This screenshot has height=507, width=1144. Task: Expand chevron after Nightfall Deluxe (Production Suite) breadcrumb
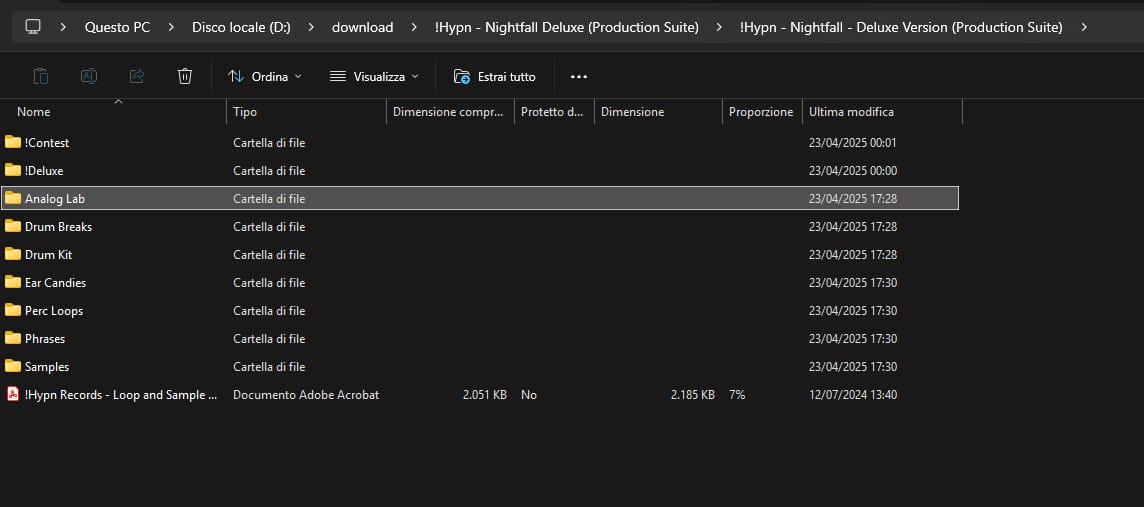719,28
